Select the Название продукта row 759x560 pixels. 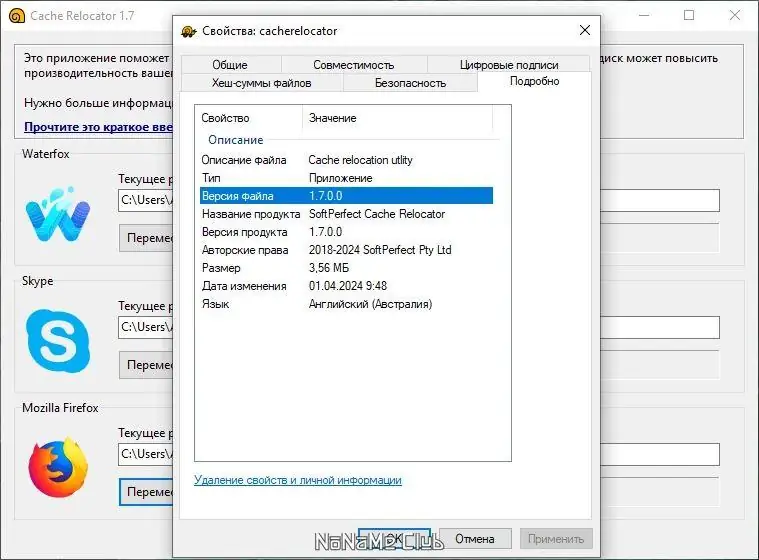pos(347,213)
